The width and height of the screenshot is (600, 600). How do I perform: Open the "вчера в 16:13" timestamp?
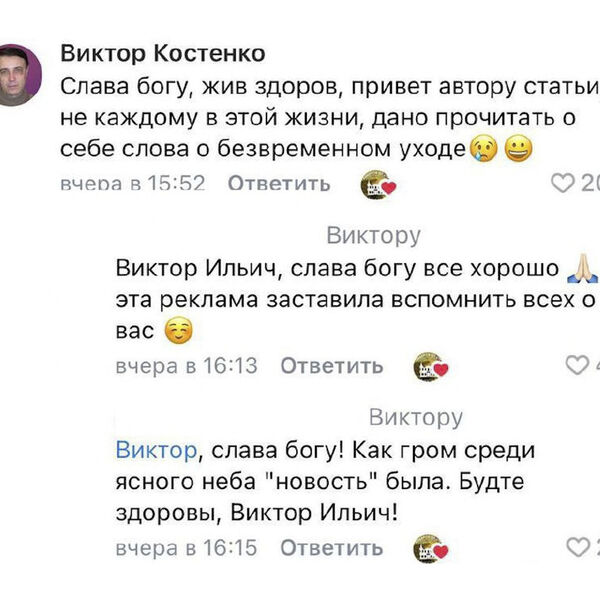[x=186, y=366]
